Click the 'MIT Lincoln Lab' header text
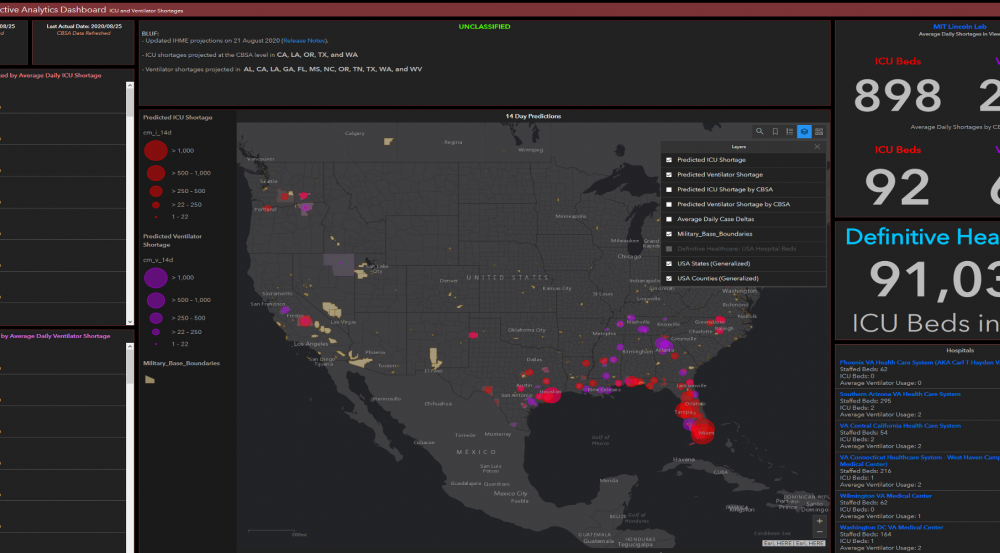Screen dimensions: 1000x553 point(960,27)
